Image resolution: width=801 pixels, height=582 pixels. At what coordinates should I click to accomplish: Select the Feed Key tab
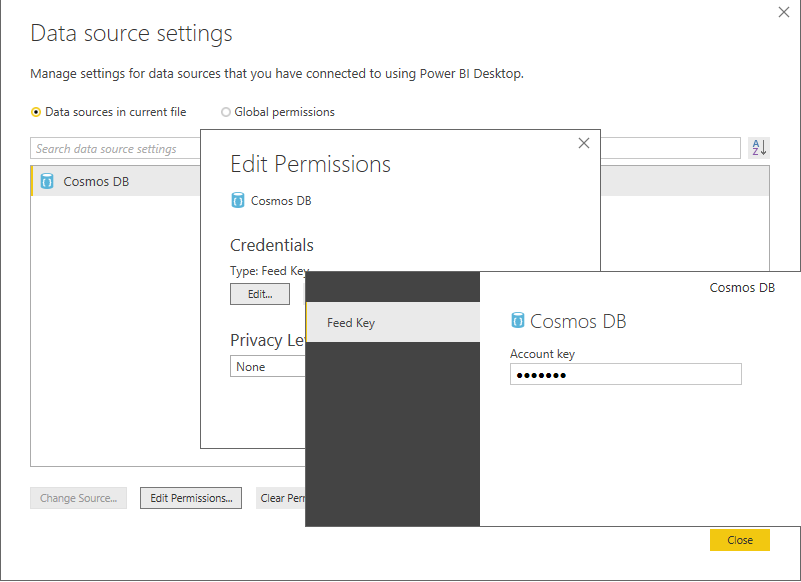tap(392, 322)
